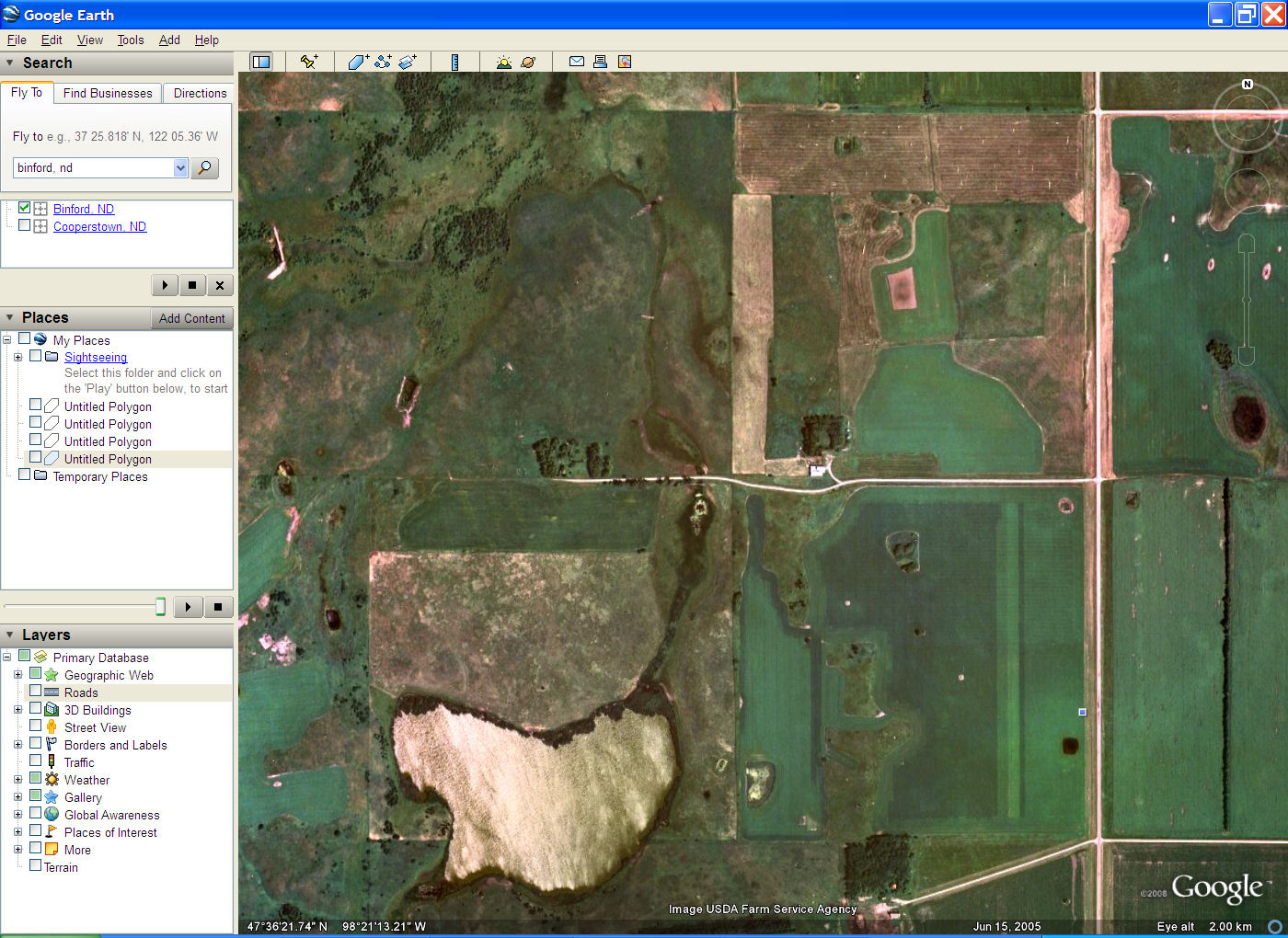This screenshot has height=938, width=1288.
Task: Check the My Places checkbox
Action: [x=24, y=338]
